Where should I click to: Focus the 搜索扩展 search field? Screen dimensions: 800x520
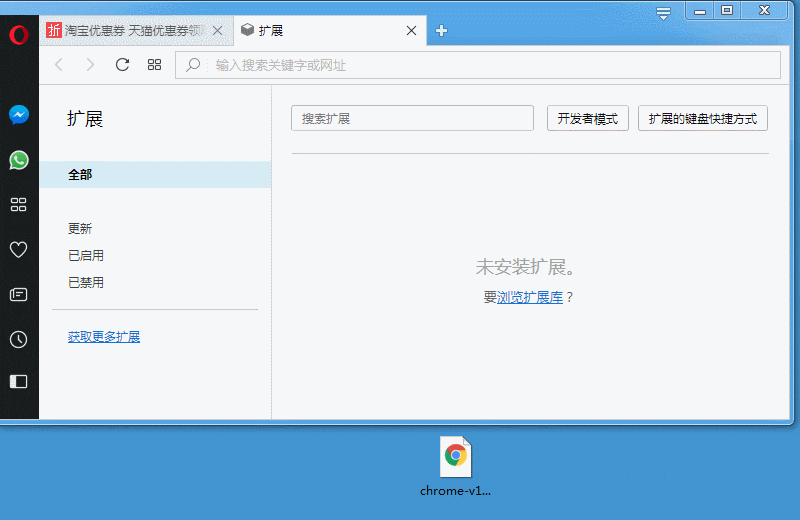[x=412, y=119]
